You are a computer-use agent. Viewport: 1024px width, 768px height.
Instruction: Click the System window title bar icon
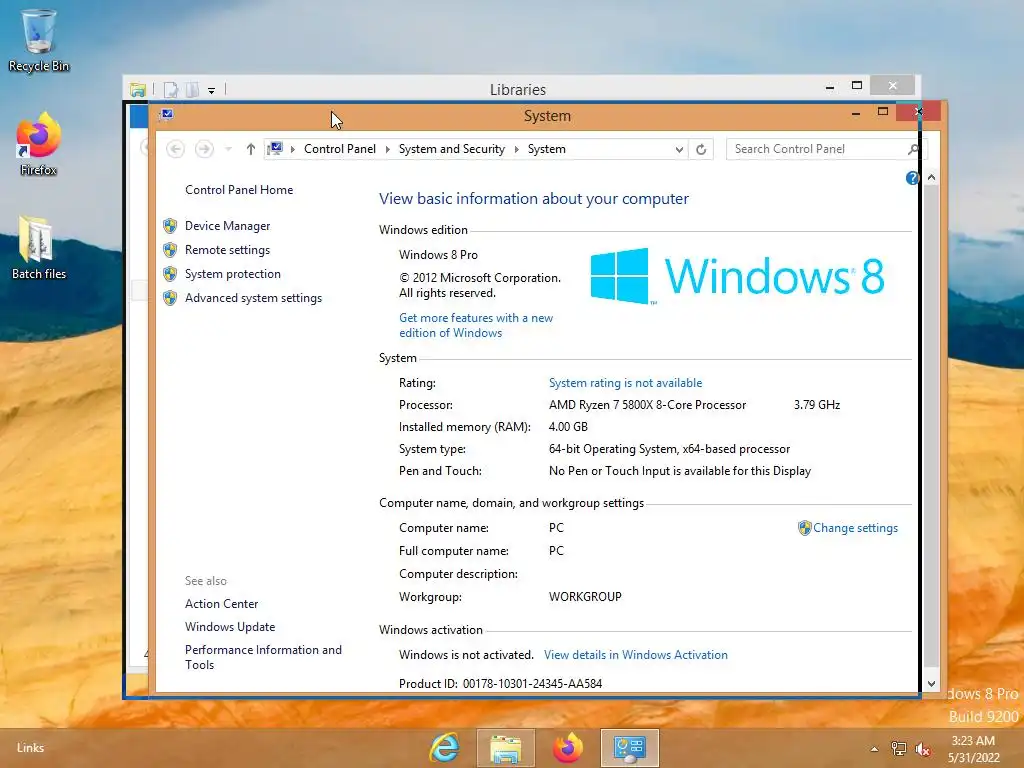167,115
